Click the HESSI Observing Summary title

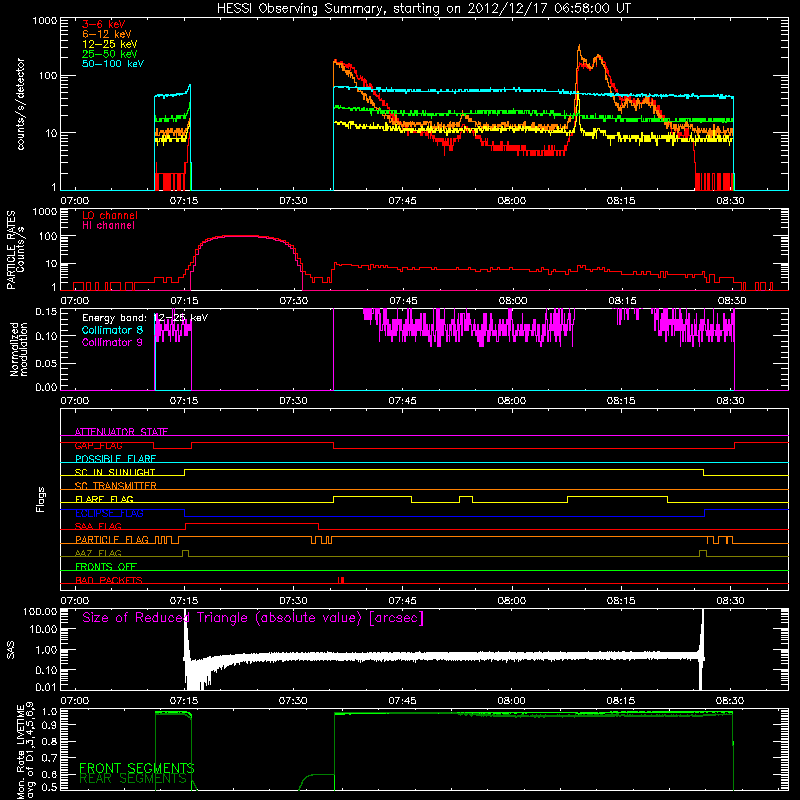point(423,9)
